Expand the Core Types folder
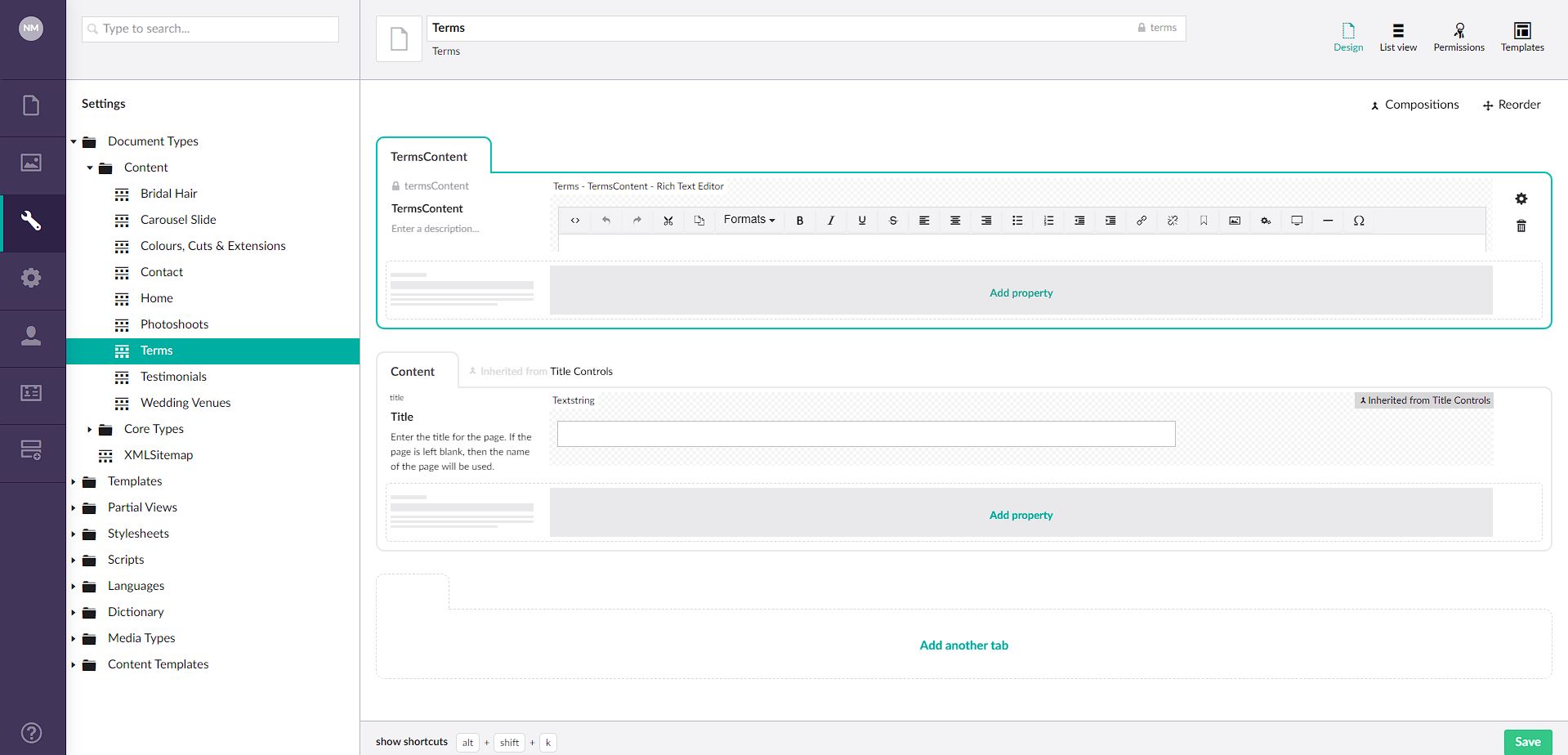 90,429
